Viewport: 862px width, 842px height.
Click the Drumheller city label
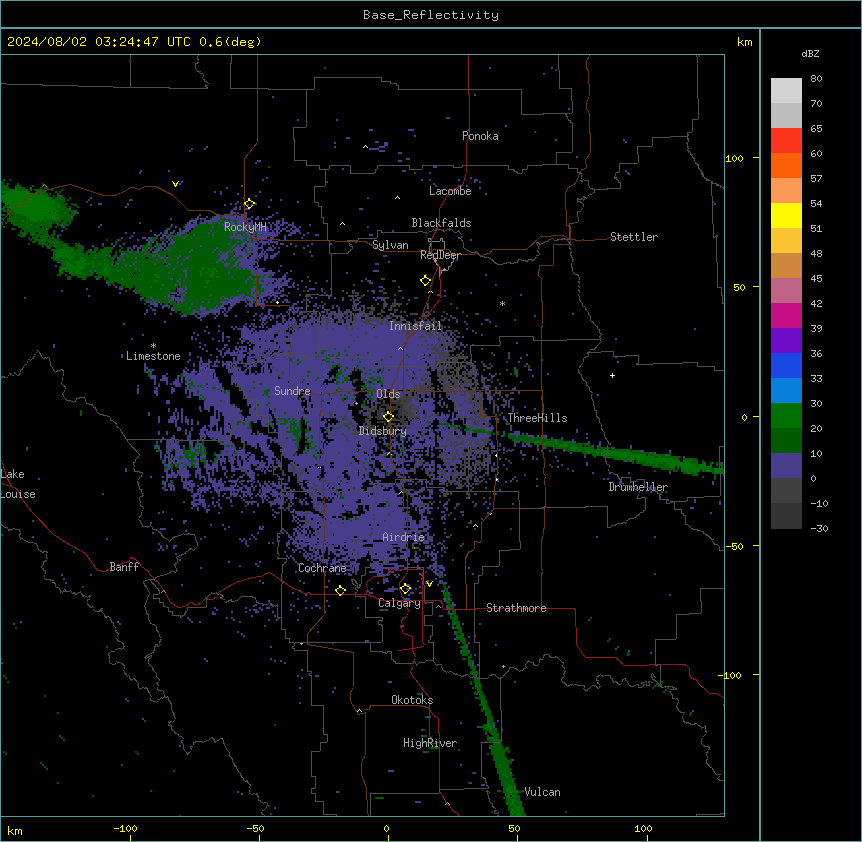coord(638,487)
